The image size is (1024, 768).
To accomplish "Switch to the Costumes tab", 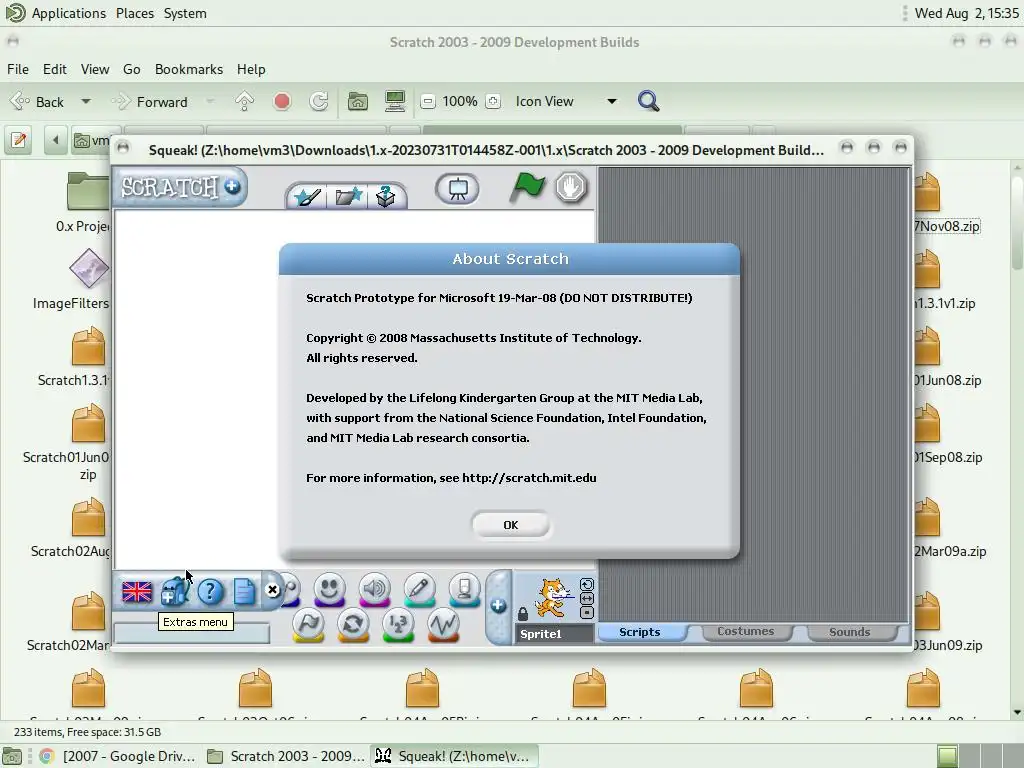I will [x=746, y=632].
